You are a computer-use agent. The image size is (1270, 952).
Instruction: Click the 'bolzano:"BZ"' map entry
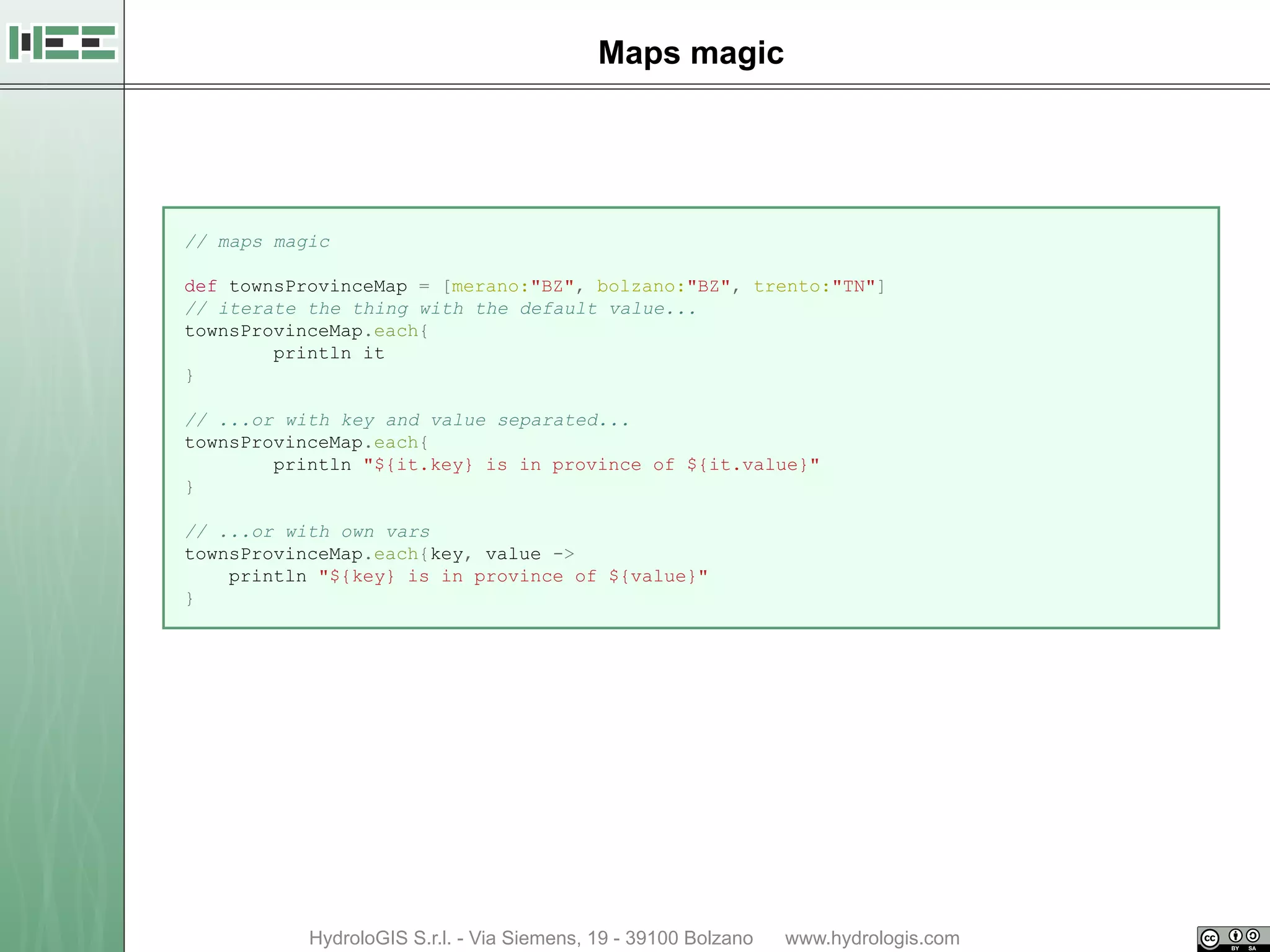click(664, 286)
